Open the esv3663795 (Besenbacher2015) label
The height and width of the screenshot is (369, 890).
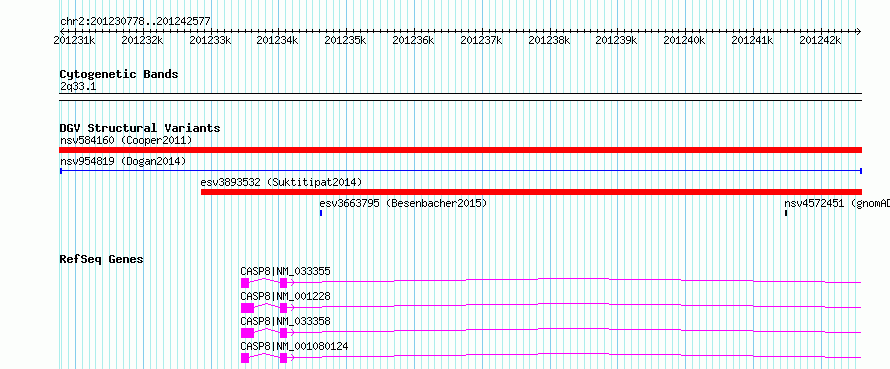coord(403,203)
